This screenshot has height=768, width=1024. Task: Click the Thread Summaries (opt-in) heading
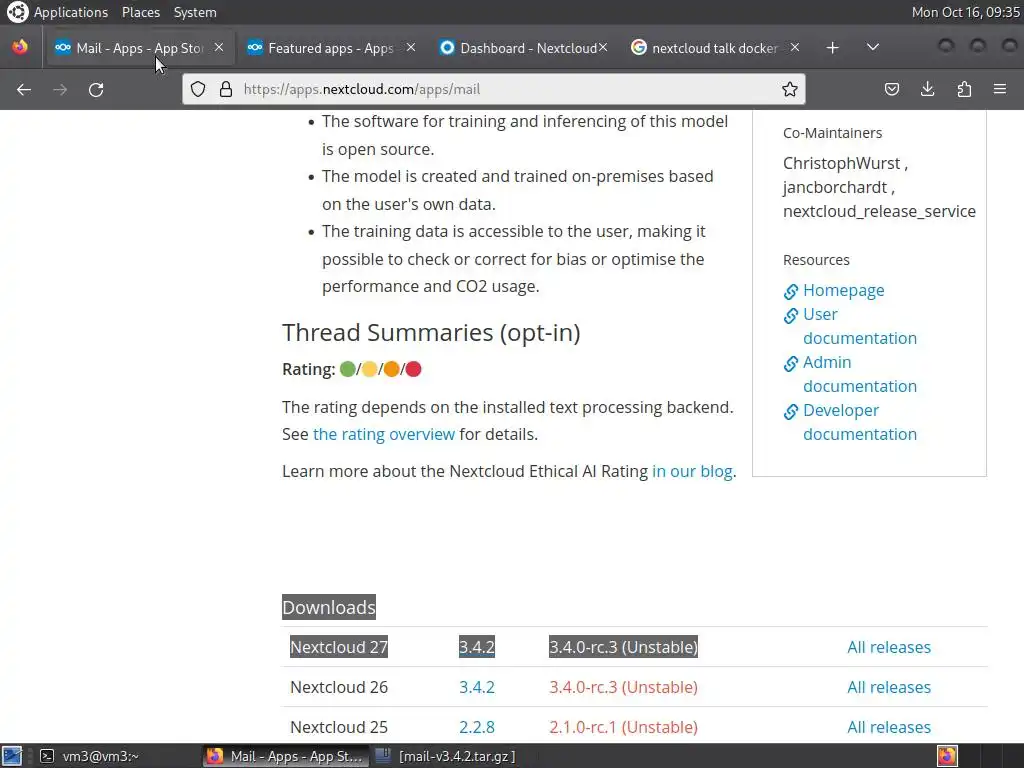431,332
